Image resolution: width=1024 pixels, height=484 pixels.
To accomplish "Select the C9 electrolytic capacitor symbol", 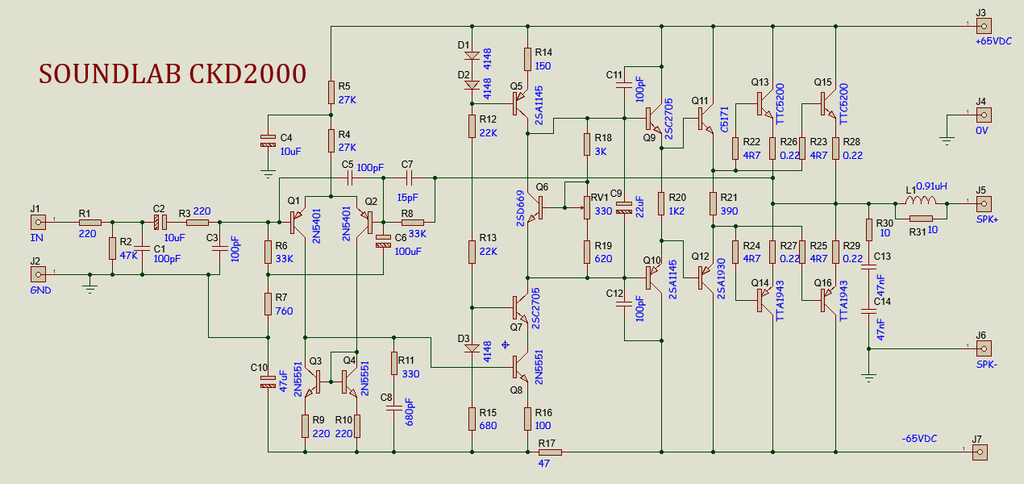I will point(624,208).
